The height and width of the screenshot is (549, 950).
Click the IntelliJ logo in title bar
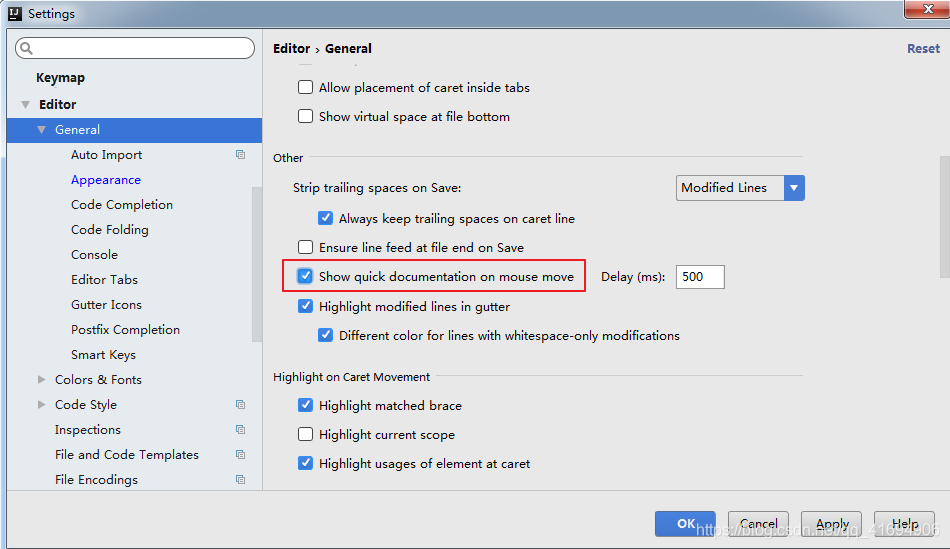coord(15,13)
